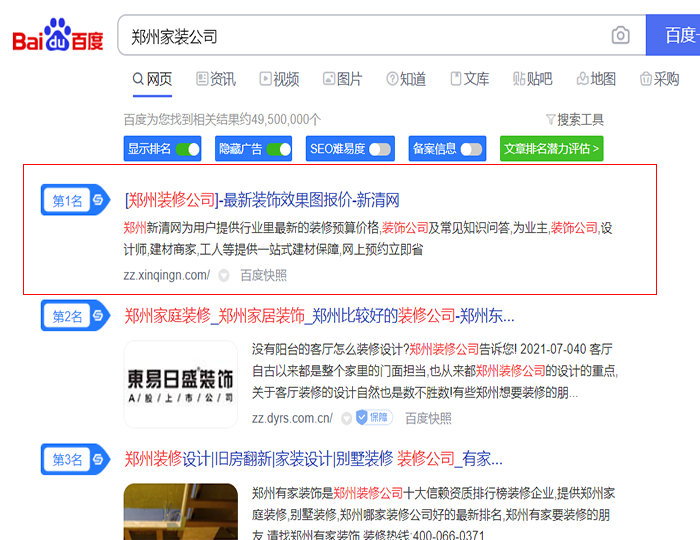Click the 第2名 rank badge icon
The image size is (700, 540).
coord(75,316)
